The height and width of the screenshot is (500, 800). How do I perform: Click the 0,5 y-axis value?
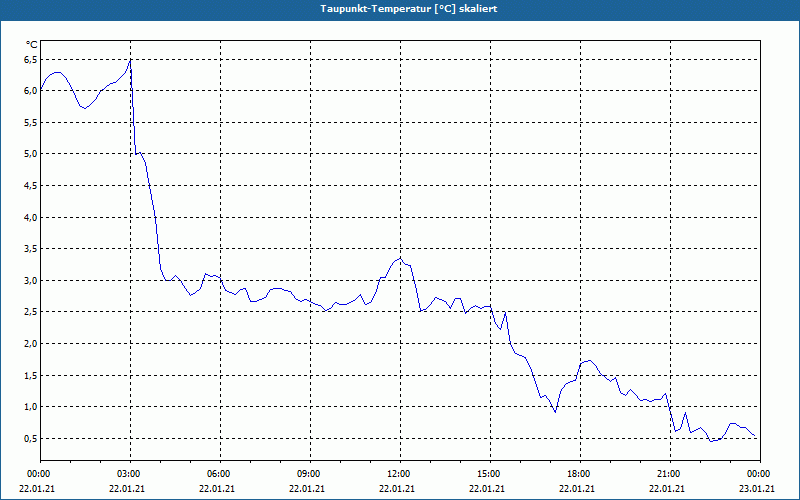click(x=31, y=438)
